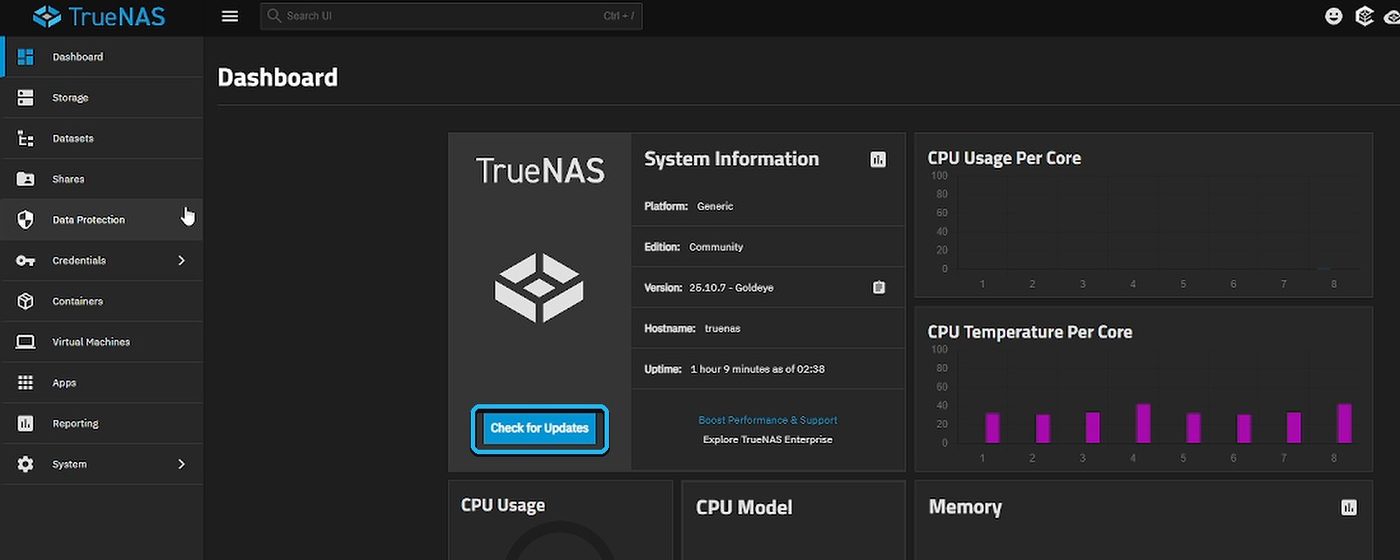Viewport: 1400px width, 560px height.
Task: Open Containers section
Action: (x=102, y=301)
